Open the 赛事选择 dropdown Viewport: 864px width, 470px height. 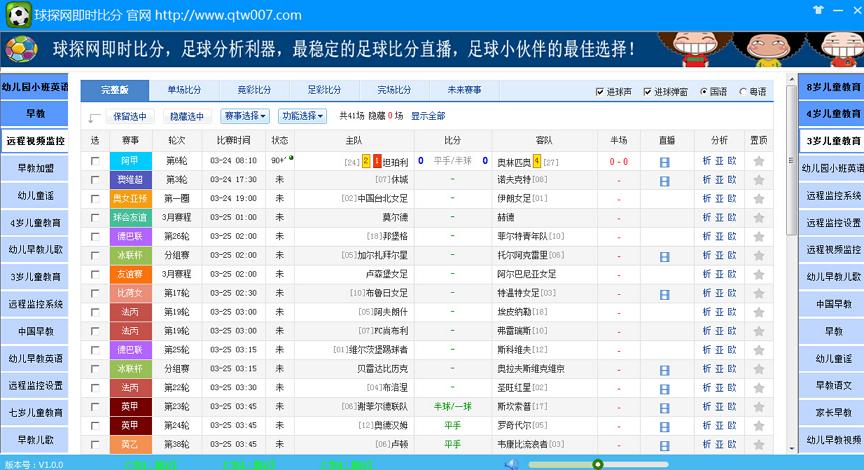[x=245, y=116]
